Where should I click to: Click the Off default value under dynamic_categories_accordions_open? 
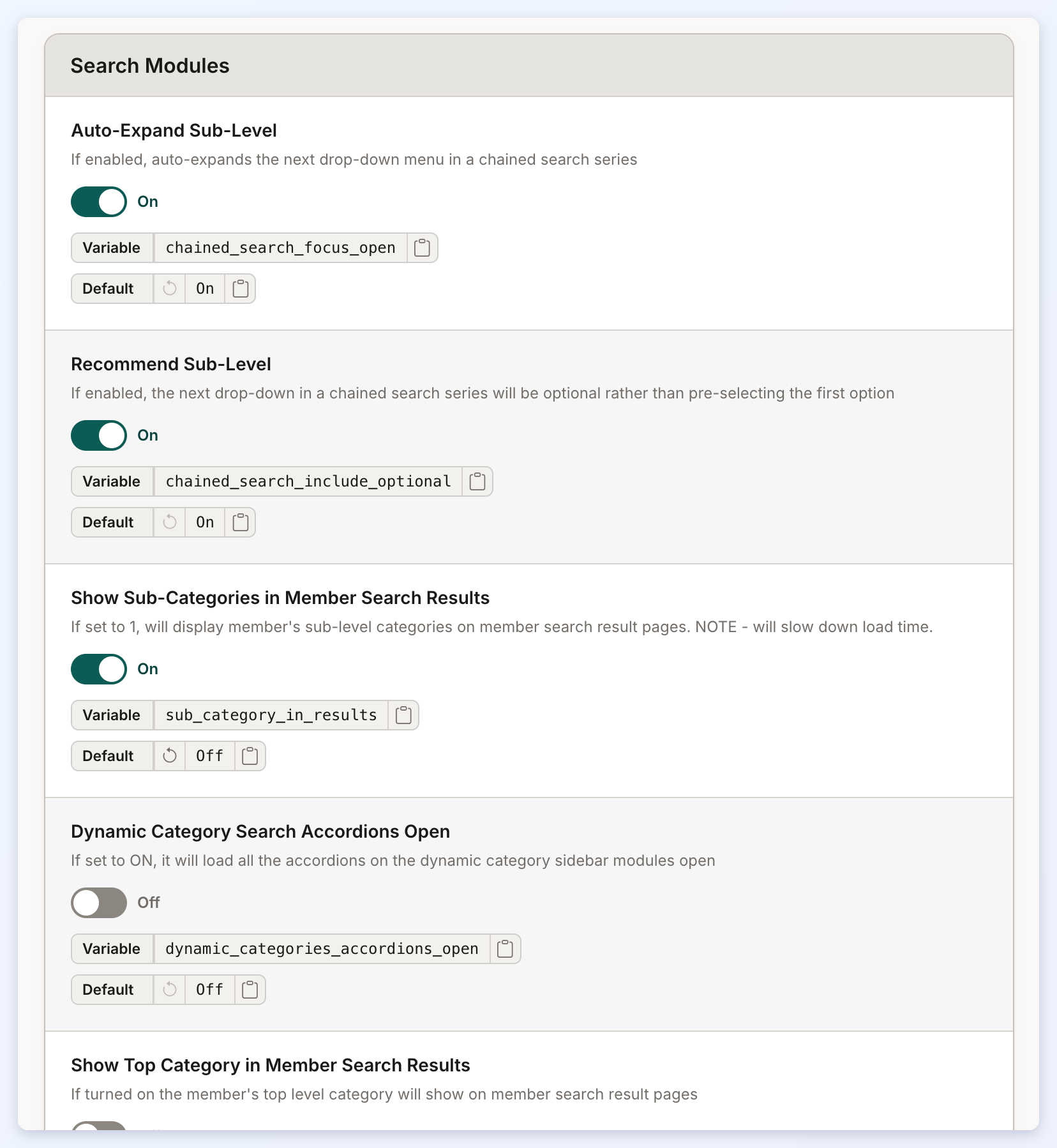(210, 990)
